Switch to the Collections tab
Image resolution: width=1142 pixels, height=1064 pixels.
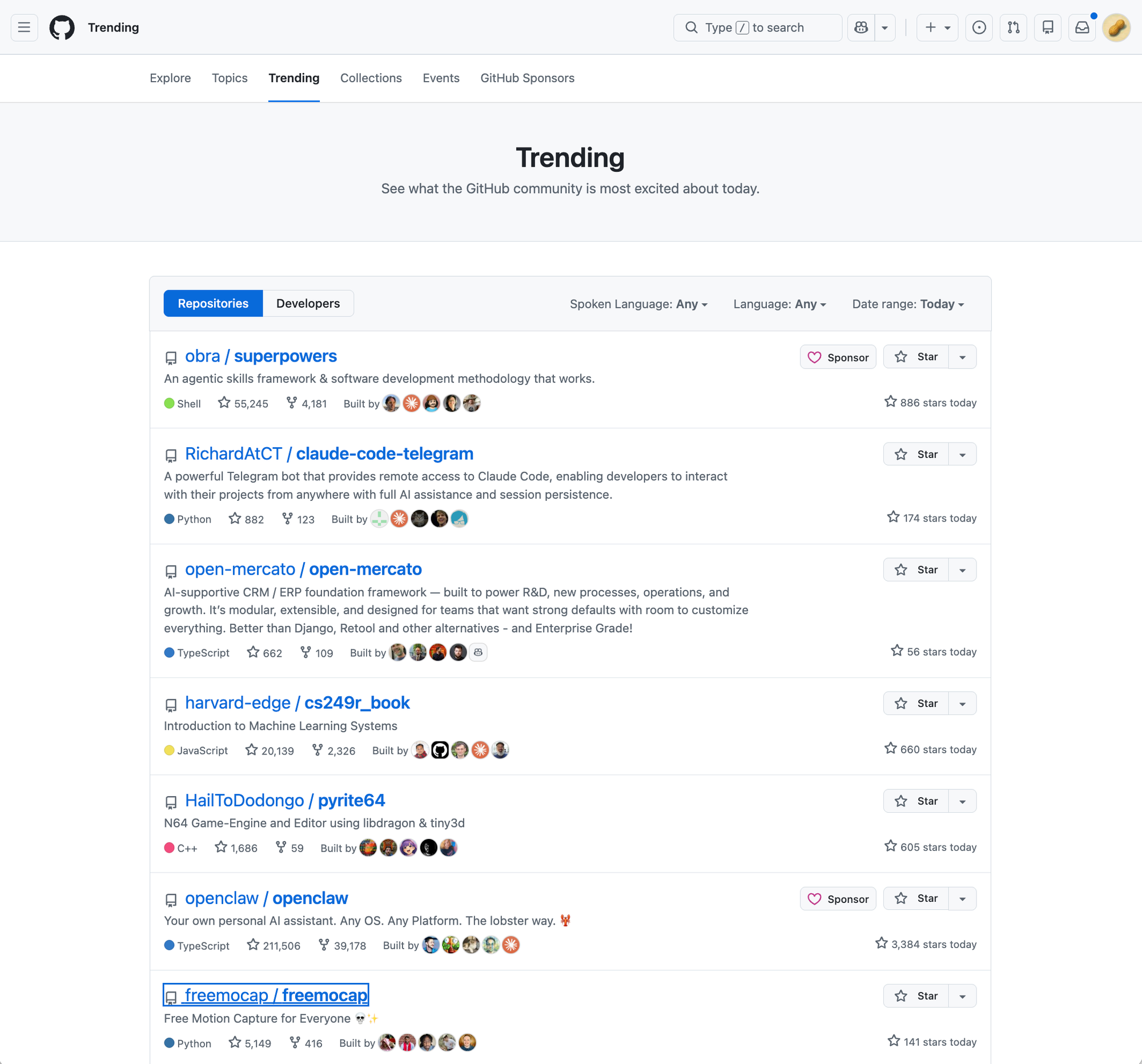pyautogui.click(x=371, y=78)
